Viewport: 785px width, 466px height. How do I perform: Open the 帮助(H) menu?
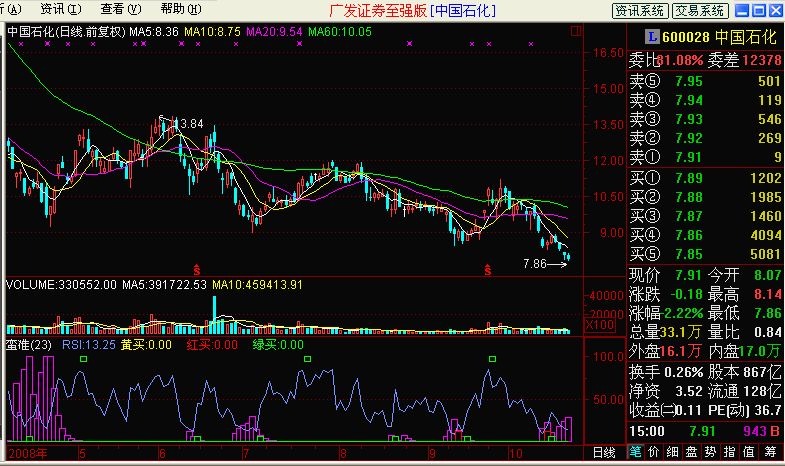[x=181, y=9]
